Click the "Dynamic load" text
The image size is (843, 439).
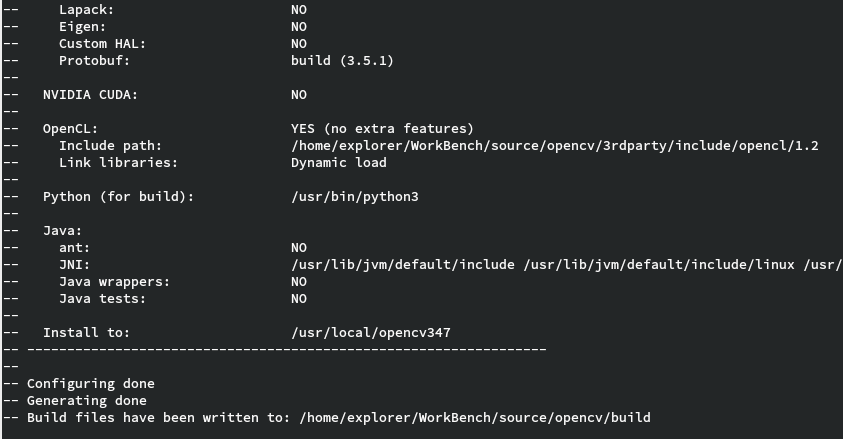(338, 163)
